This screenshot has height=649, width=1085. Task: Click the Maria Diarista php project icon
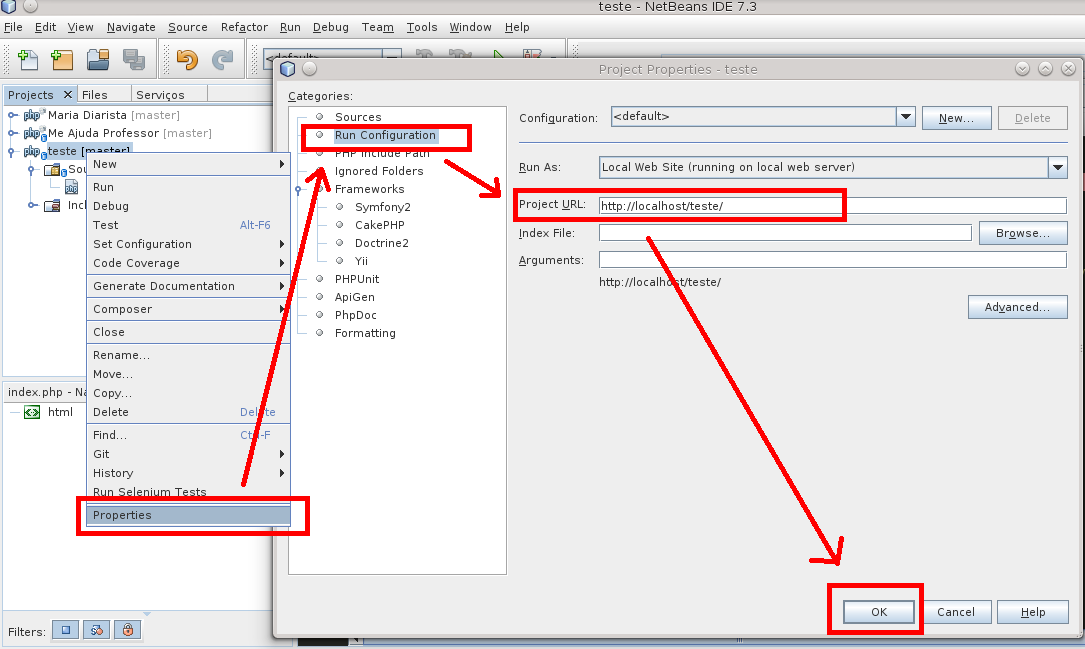[34, 115]
